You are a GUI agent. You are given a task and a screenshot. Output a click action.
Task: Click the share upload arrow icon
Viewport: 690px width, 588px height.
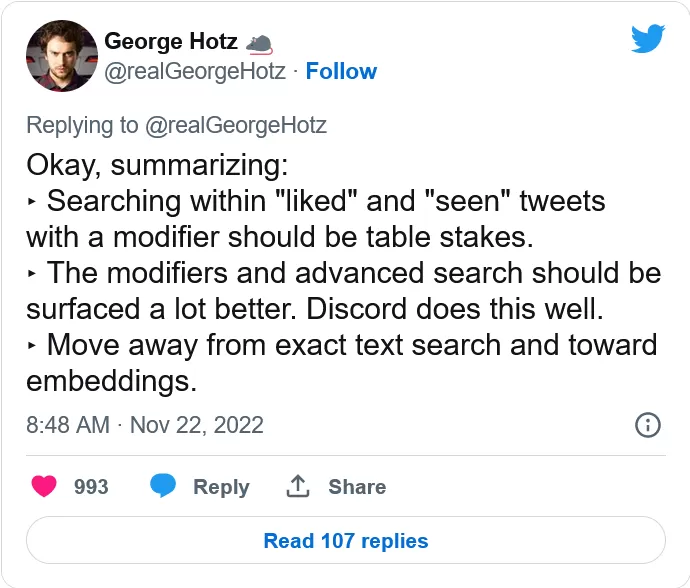(298, 486)
